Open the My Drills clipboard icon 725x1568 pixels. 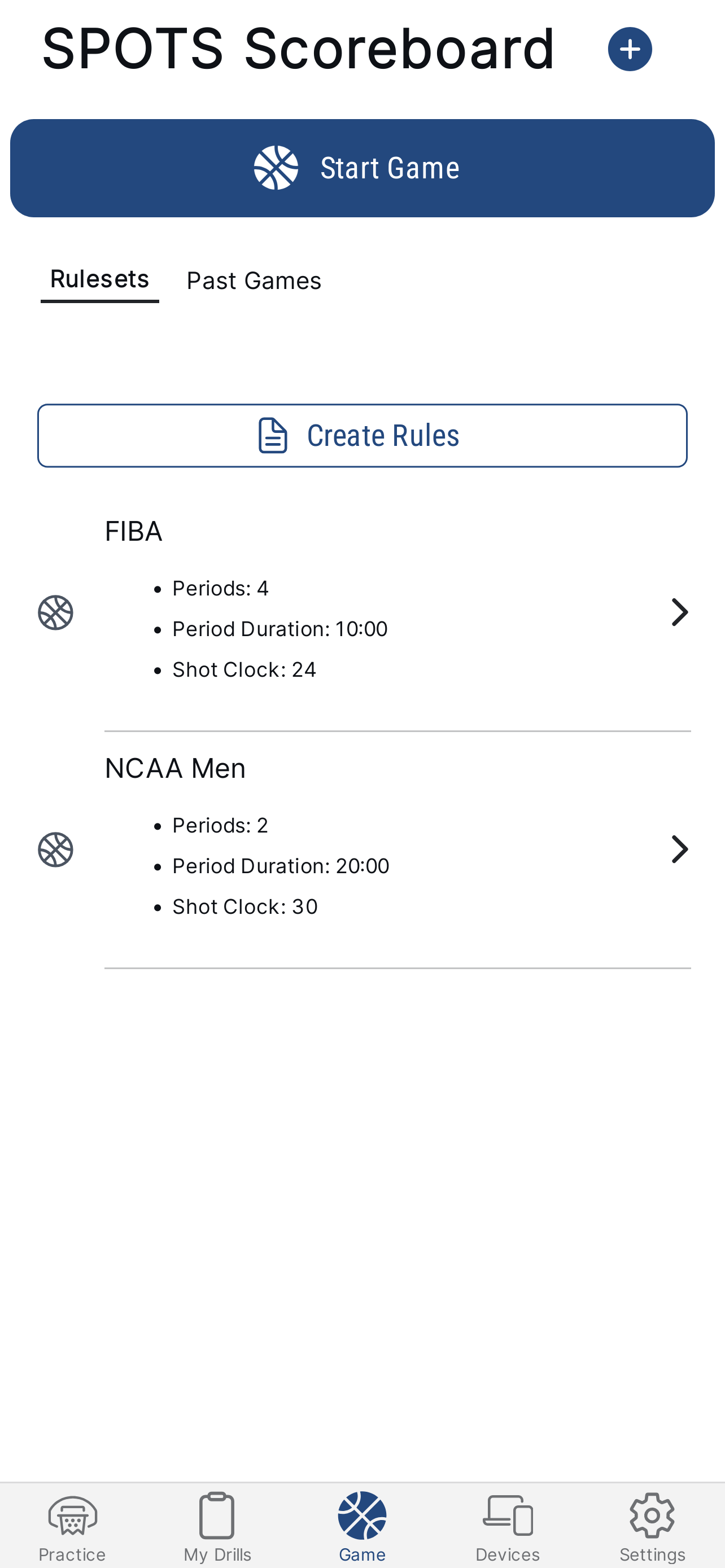217,1515
